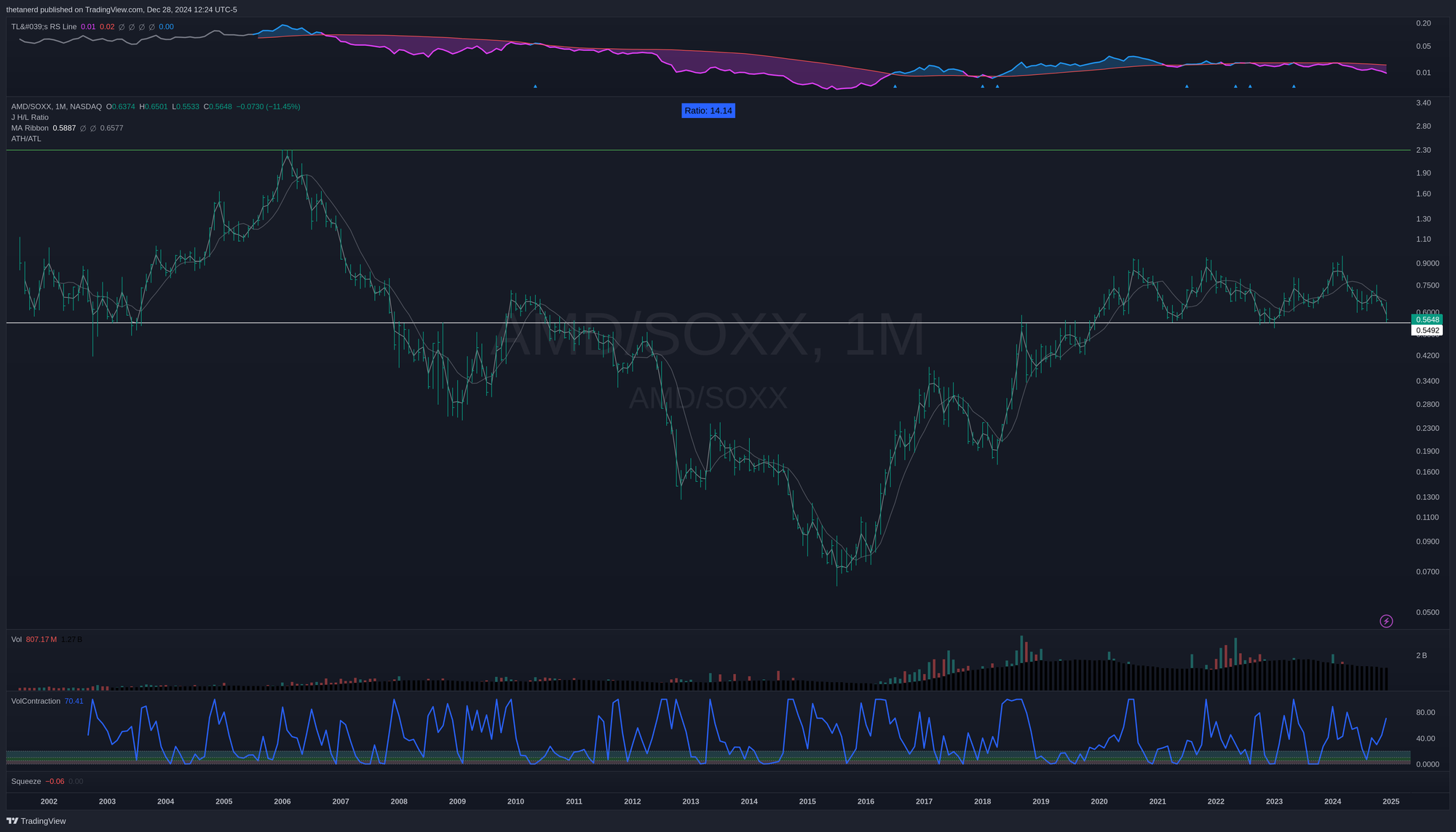Click the 0.20 RS Line scale label
1456x832 pixels.
click(1423, 23)
